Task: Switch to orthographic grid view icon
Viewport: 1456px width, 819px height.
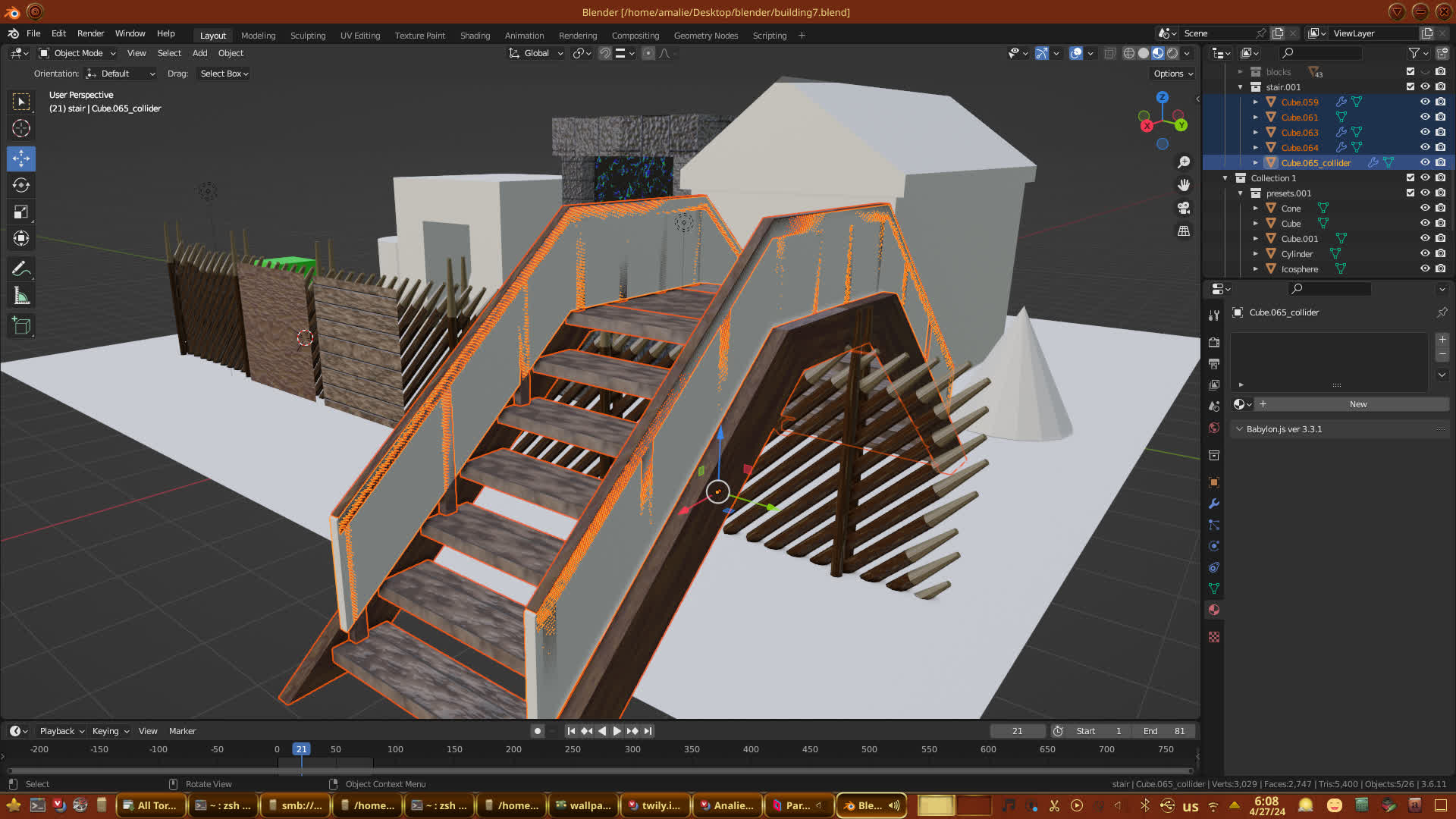Action: [x=1183, y=231]
